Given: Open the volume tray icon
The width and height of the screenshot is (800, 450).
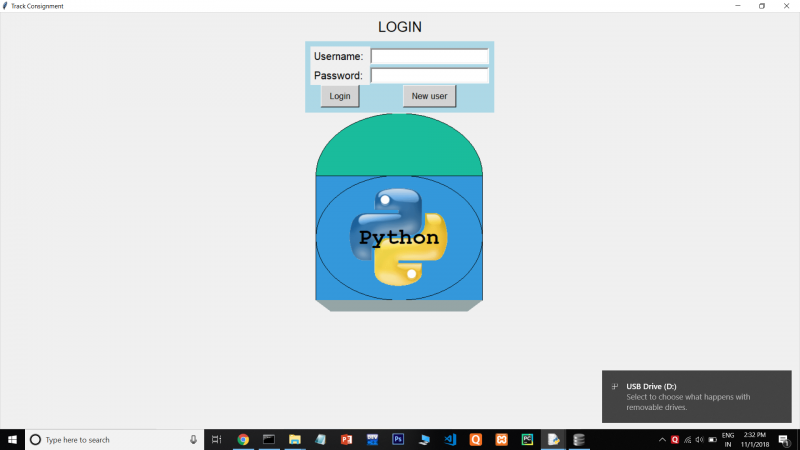Looking at the screenshot, I should pyautogui.click(x=699, y=439).
